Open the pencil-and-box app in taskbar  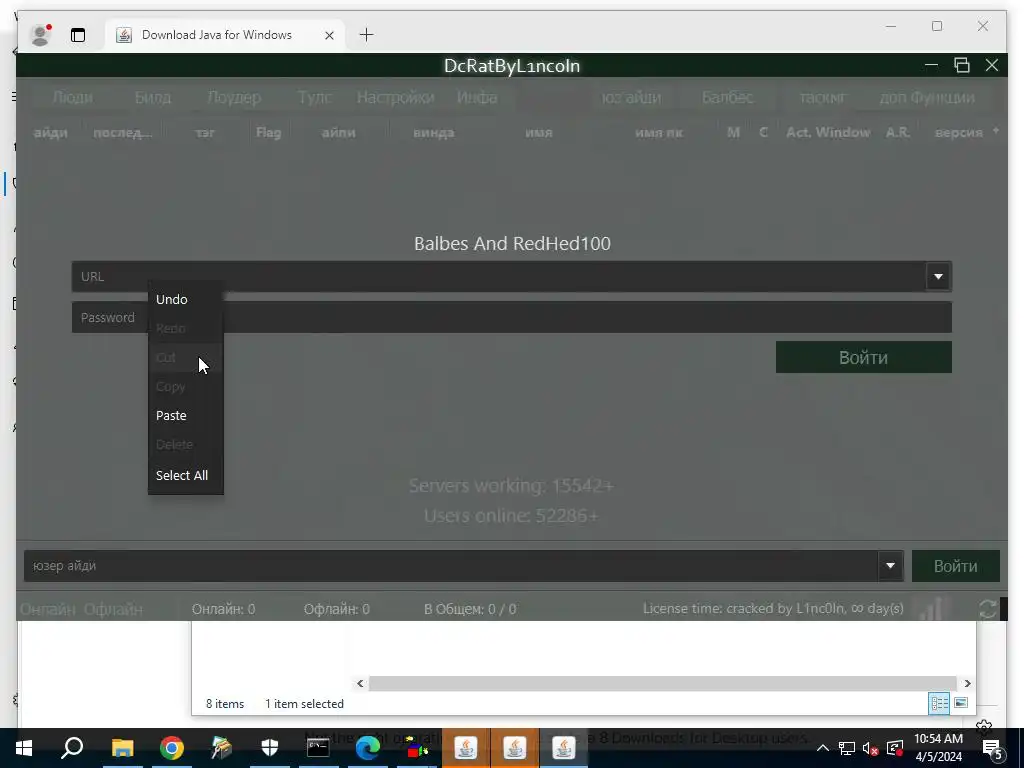click(221, 748)
